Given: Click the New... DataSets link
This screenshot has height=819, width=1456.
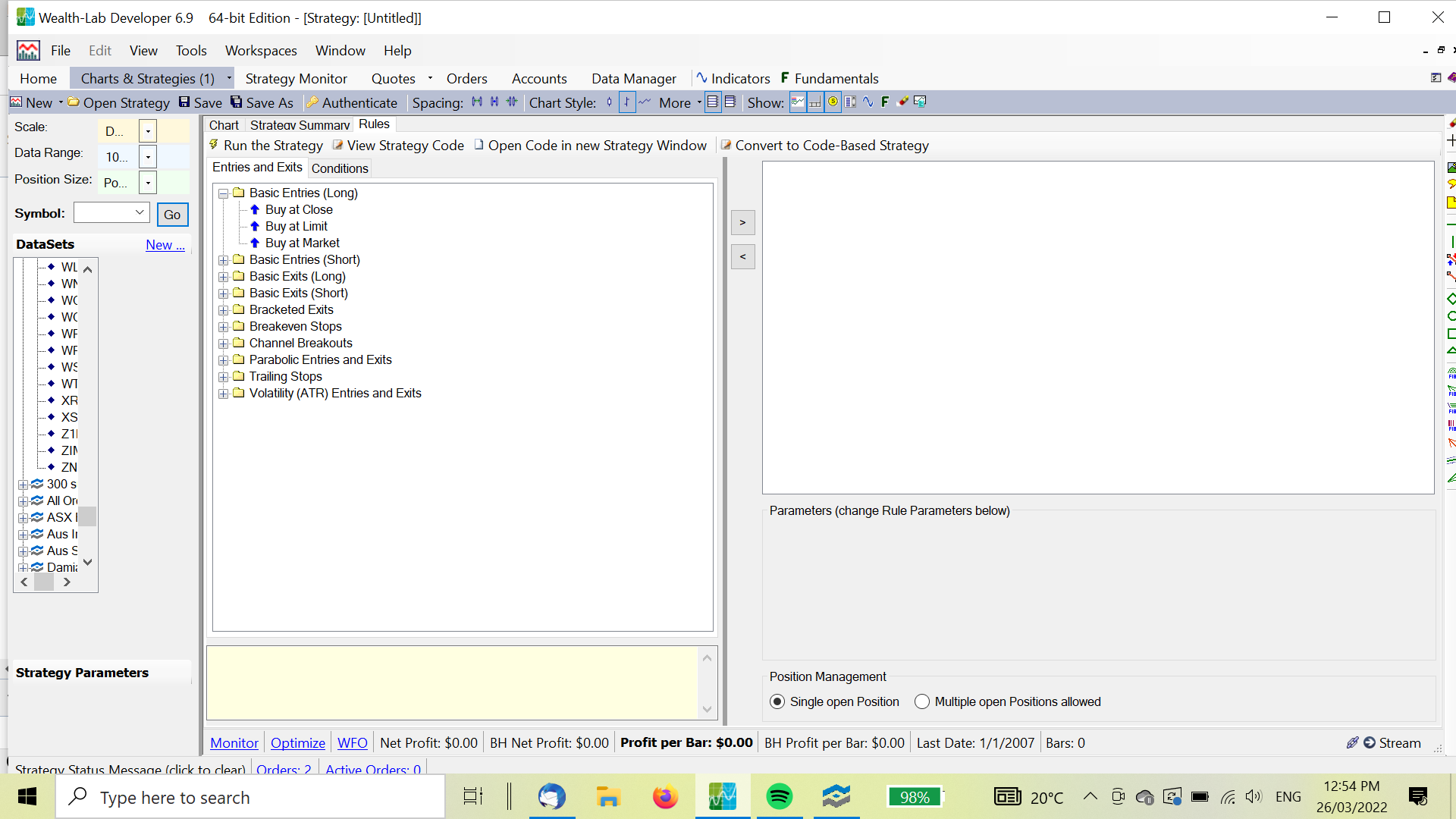Looking at the screenshot, I should [x=165, y=244].
